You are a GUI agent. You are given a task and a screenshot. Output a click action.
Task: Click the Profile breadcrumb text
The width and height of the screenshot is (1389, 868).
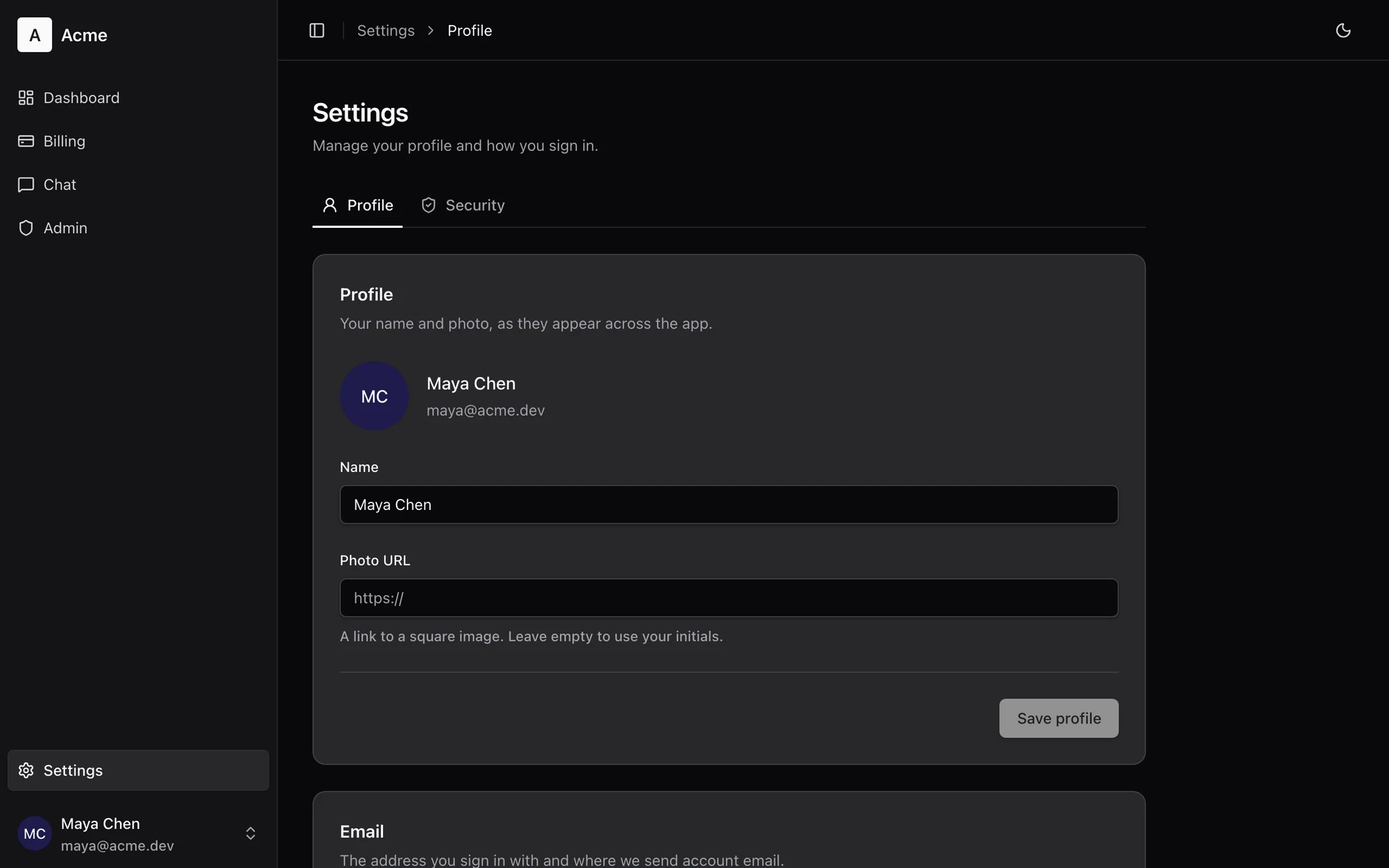(469, 31)
